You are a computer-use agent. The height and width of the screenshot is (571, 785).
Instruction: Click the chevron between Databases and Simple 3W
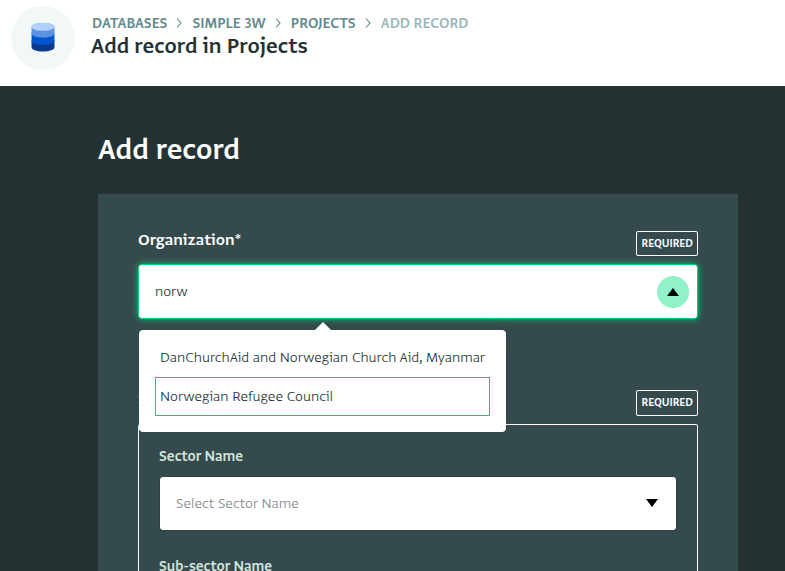[179, 23]
